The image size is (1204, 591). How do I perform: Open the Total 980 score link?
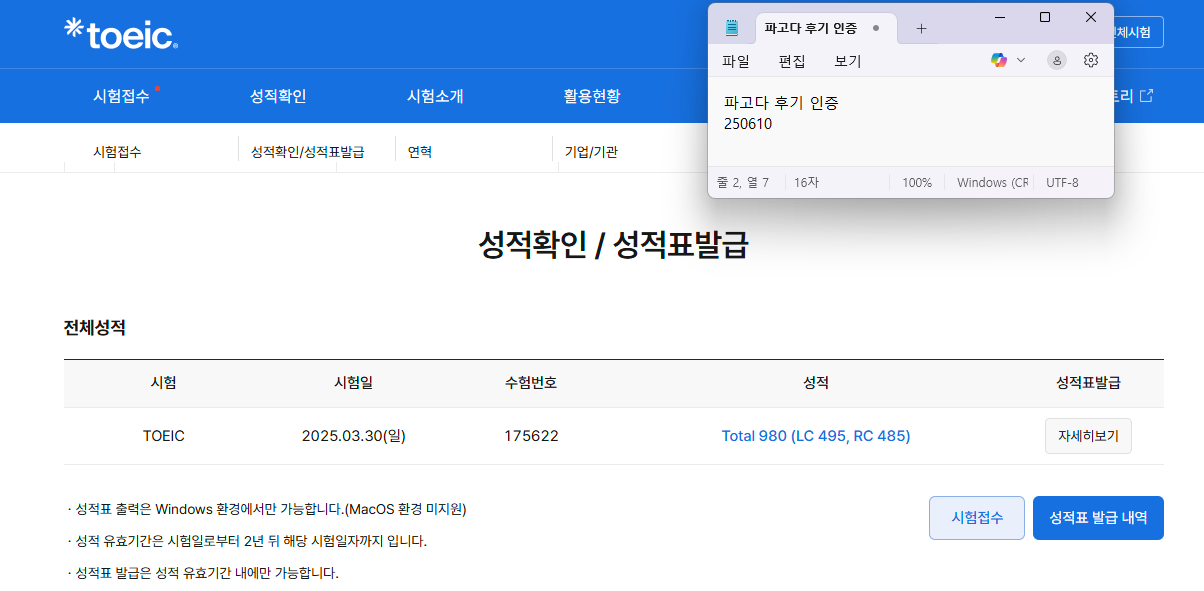(816, 436)
